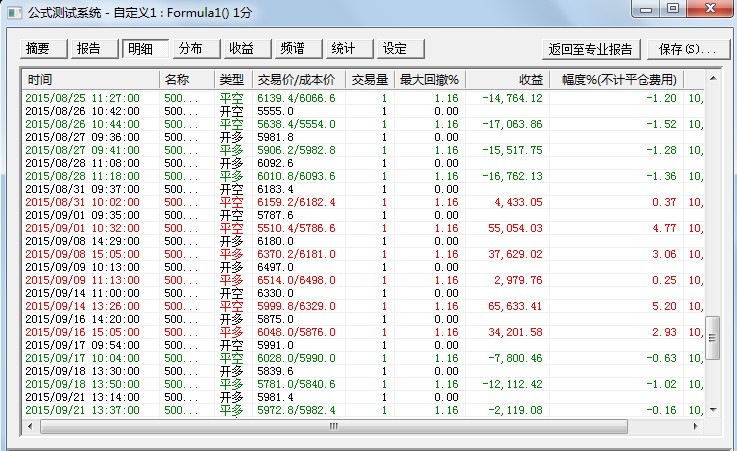737x451 pixels.
Task: Click the 保存(S)... save button
Action: point(688,49)
